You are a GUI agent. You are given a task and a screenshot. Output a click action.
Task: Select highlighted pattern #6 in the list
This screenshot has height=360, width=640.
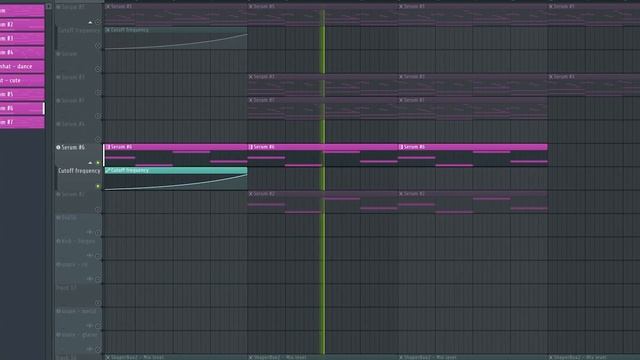(x=22, y=108)
